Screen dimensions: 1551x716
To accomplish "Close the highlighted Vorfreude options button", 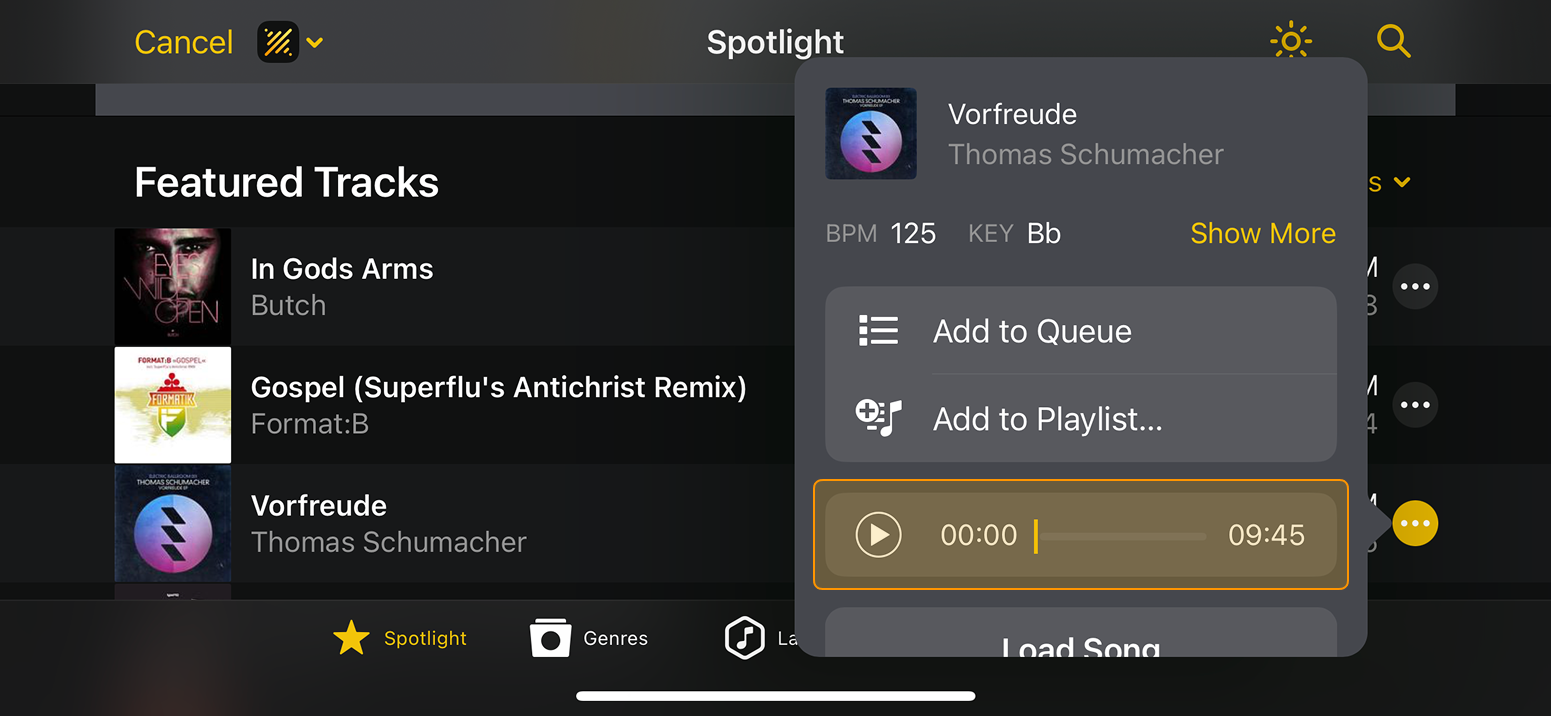I will (x=1415, y=523).
